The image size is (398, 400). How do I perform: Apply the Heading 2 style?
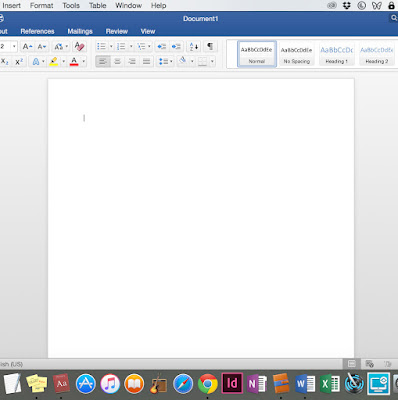coord(377,54)
